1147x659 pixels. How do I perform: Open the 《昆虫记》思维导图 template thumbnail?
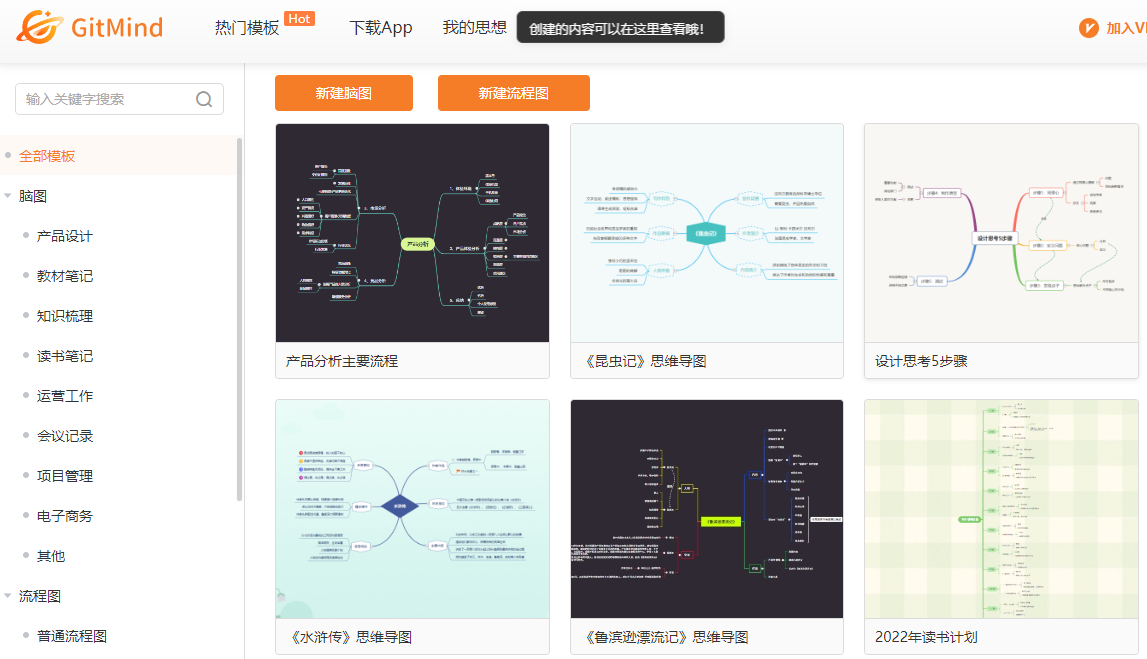pyautogui.click(x=707, y=233)
